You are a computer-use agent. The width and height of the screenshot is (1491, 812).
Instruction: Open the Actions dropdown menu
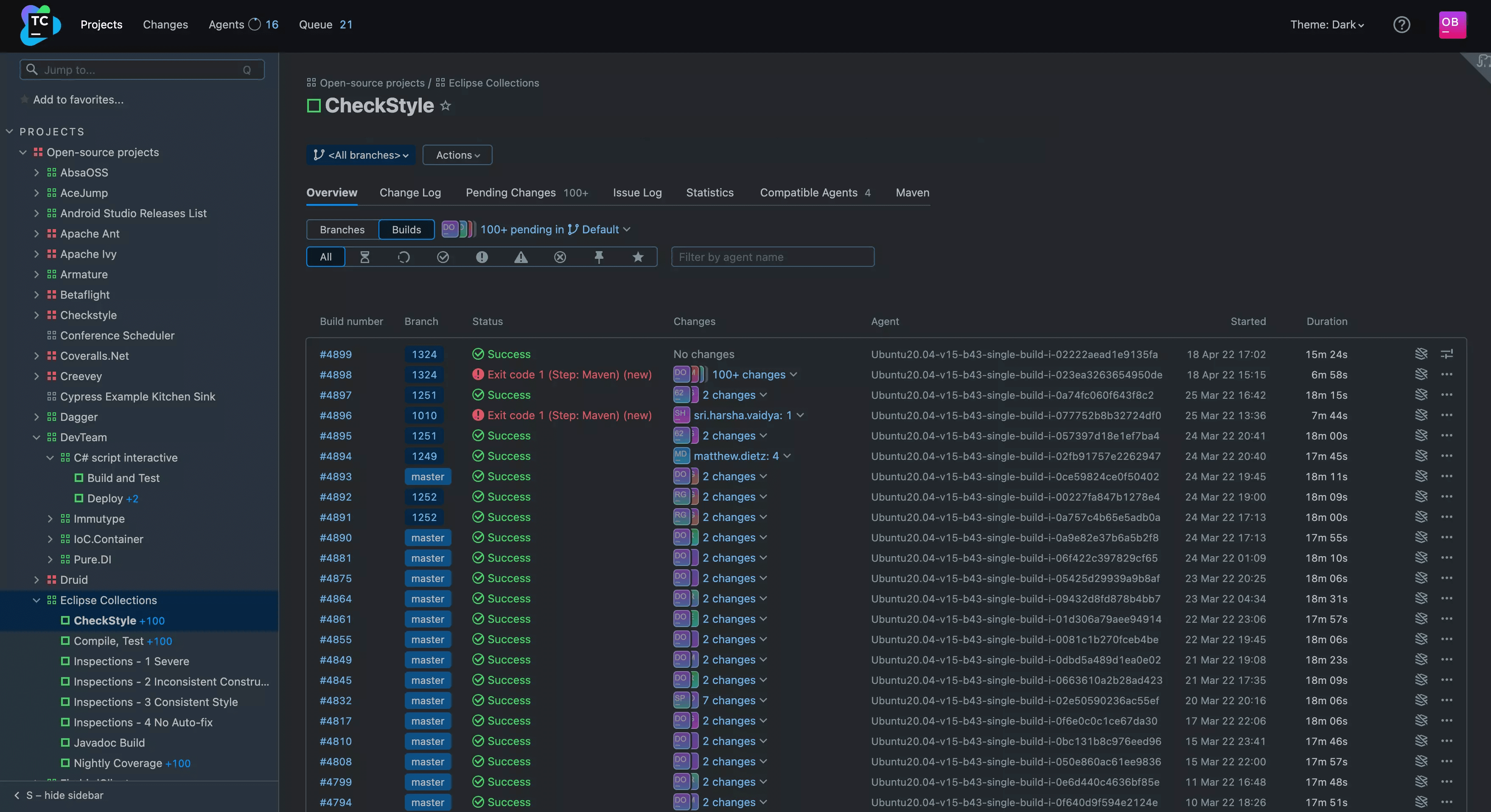(456, 155)
